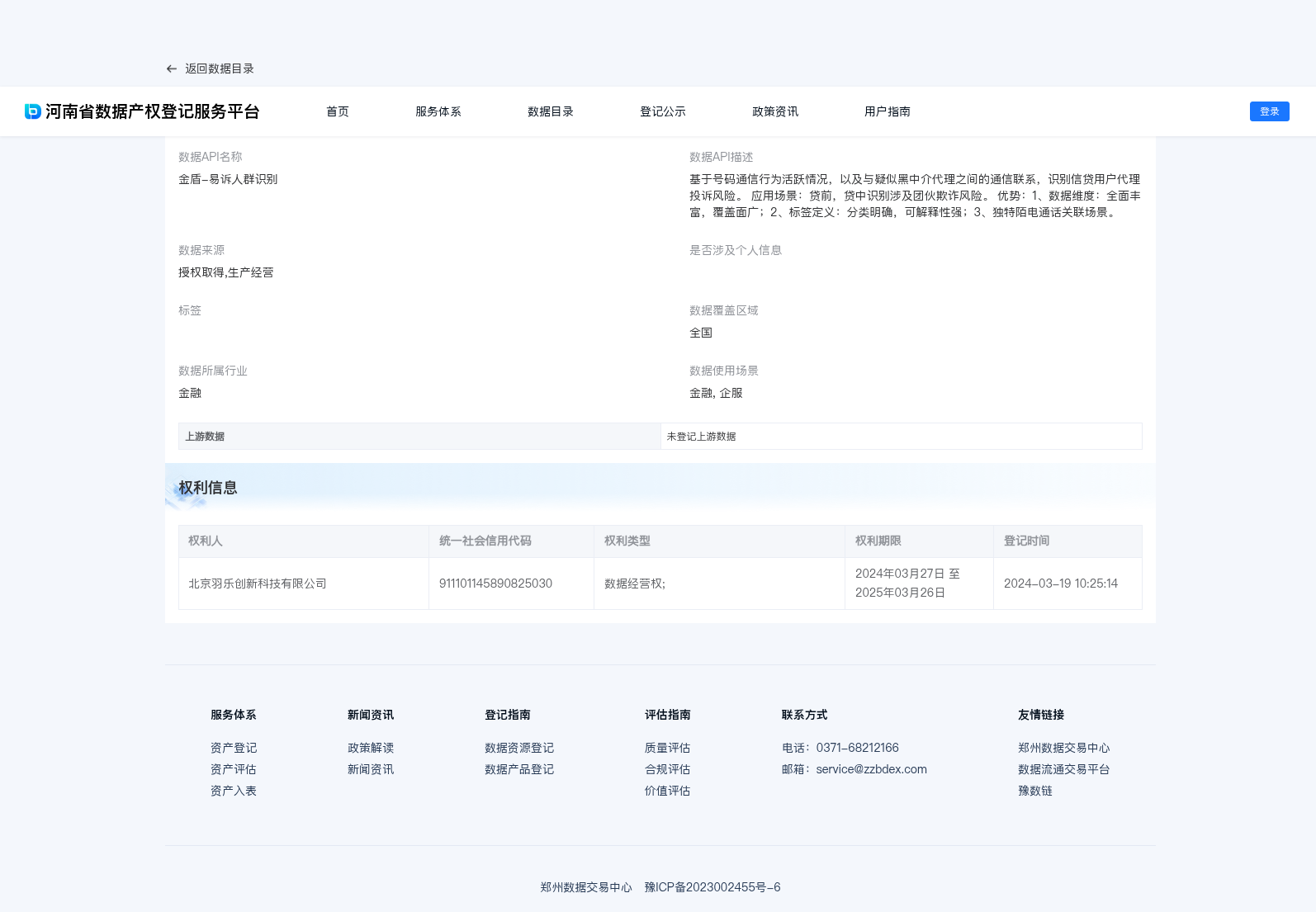Click the 联系方式 footer heading
Viewport: 1316px width, 912px height.
[x=805, y=715]
